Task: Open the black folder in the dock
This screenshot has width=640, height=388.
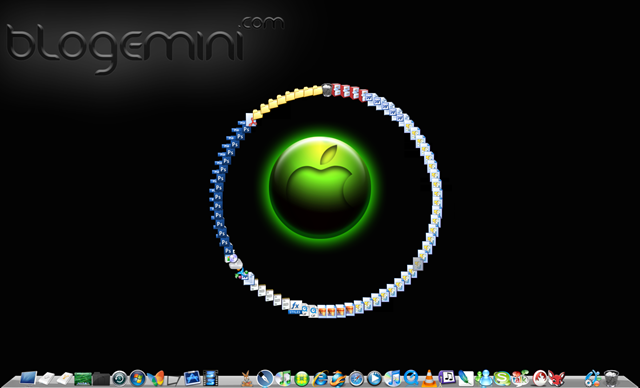Action: pos(101,378)
